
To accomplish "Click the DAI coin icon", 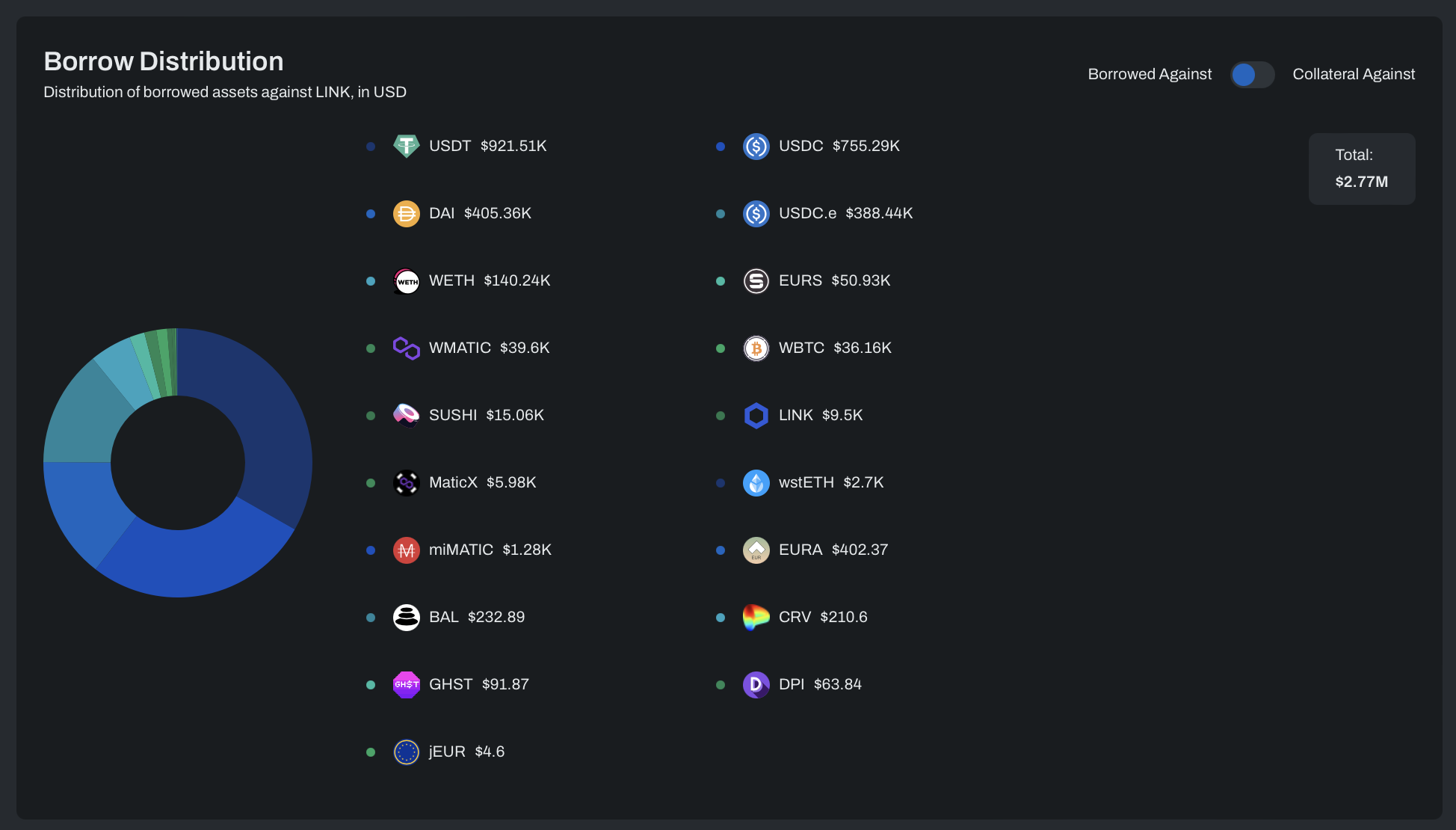I will (406, 214).
